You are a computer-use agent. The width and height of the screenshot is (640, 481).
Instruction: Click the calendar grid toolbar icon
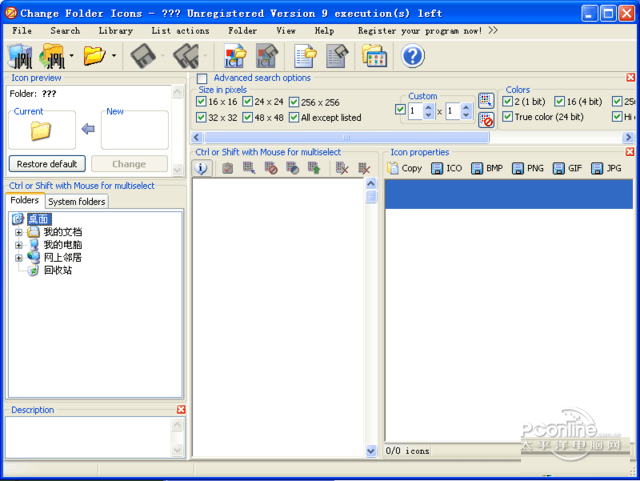pyautogui.click(x=374, y=57)
